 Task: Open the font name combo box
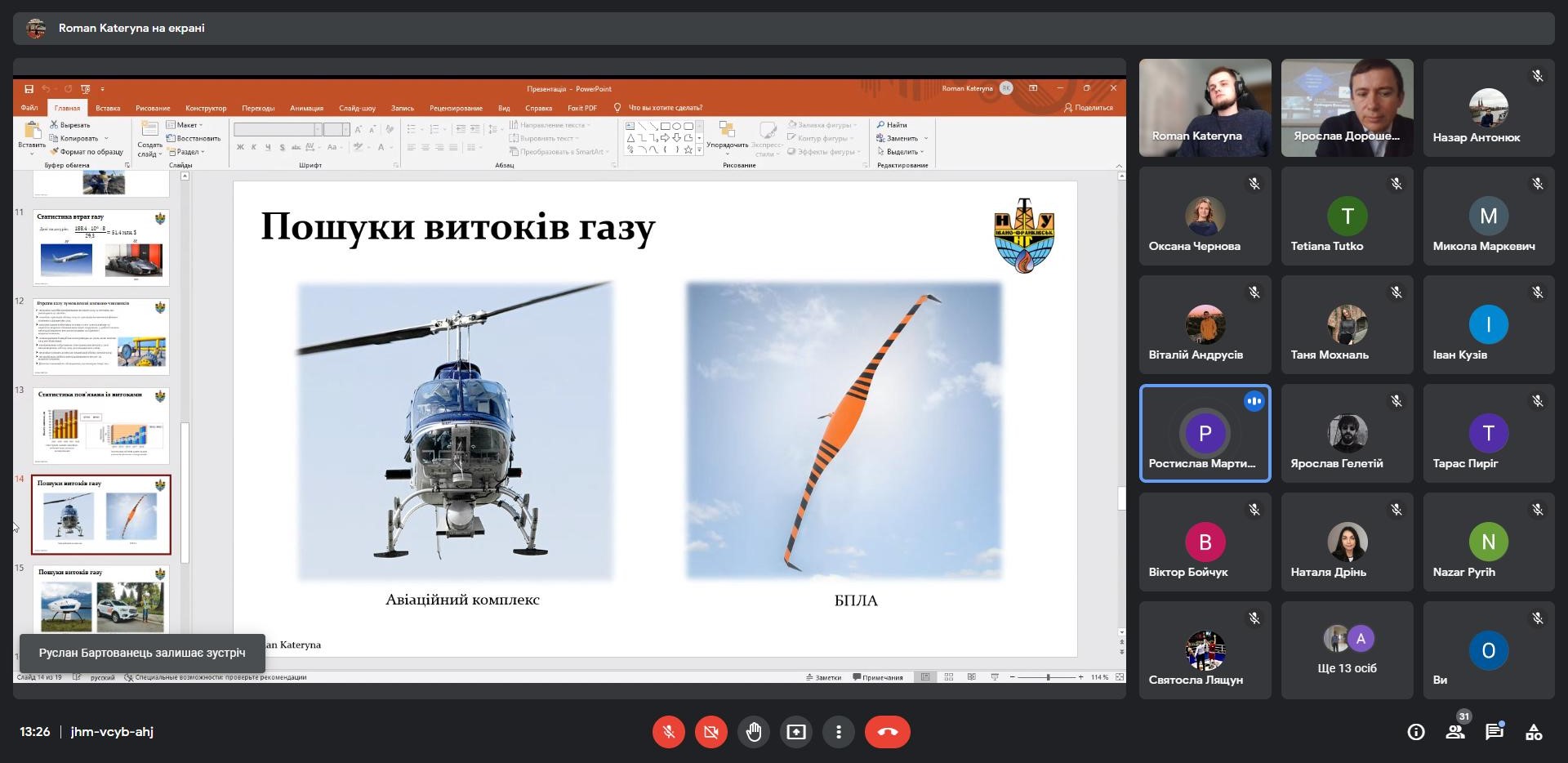[x=278, y=129]
